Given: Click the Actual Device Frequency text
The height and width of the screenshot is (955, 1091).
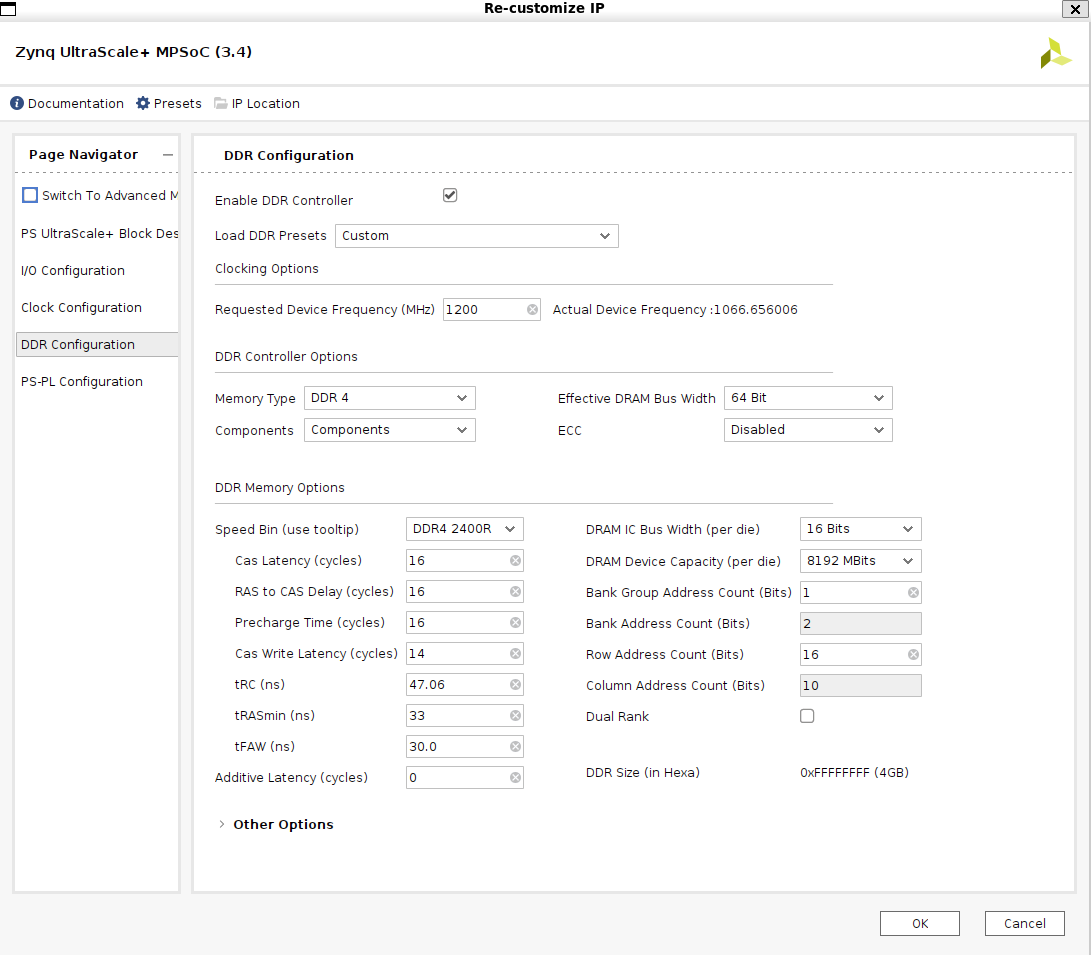Looking at the screenshot, I should click(x=675, y=310).
